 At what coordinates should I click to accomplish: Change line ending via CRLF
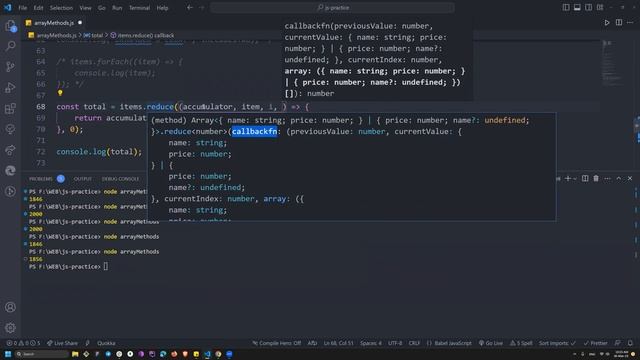414,343
